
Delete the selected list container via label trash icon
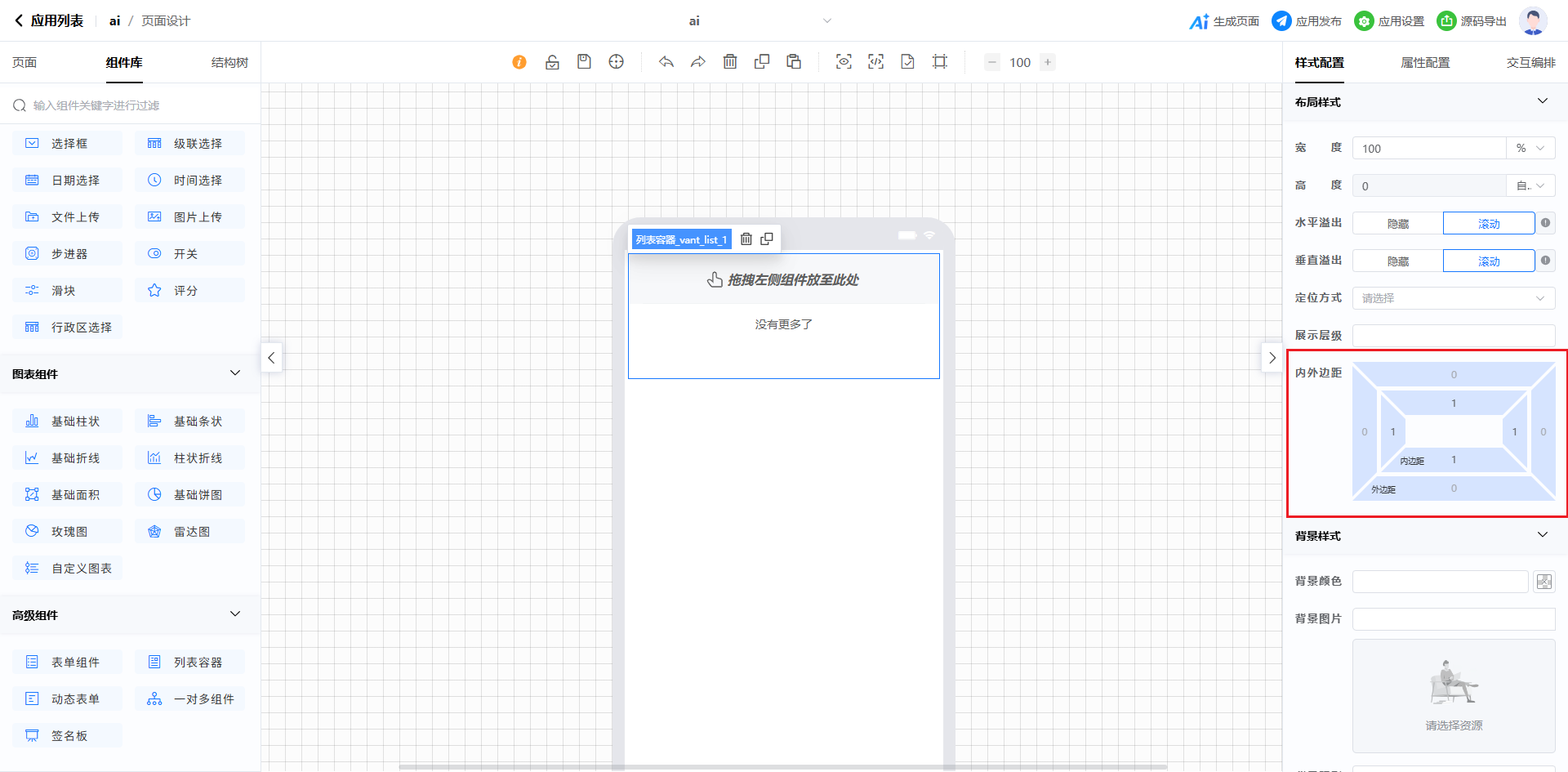point(746,239)
